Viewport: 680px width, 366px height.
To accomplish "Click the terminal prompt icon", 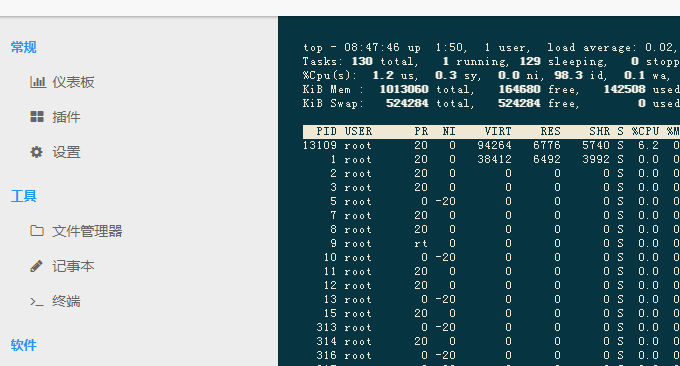I will (37, 301).
